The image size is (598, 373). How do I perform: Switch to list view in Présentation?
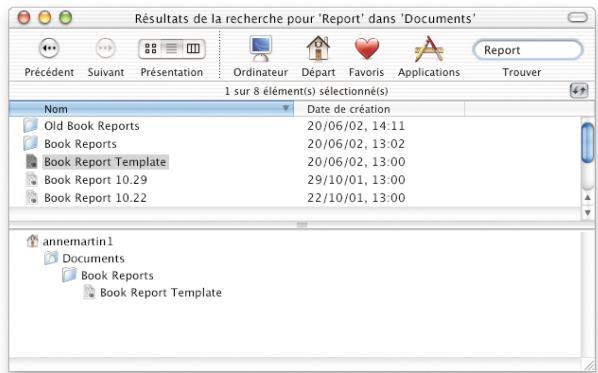pyautogui.click(x=172, y=48)
